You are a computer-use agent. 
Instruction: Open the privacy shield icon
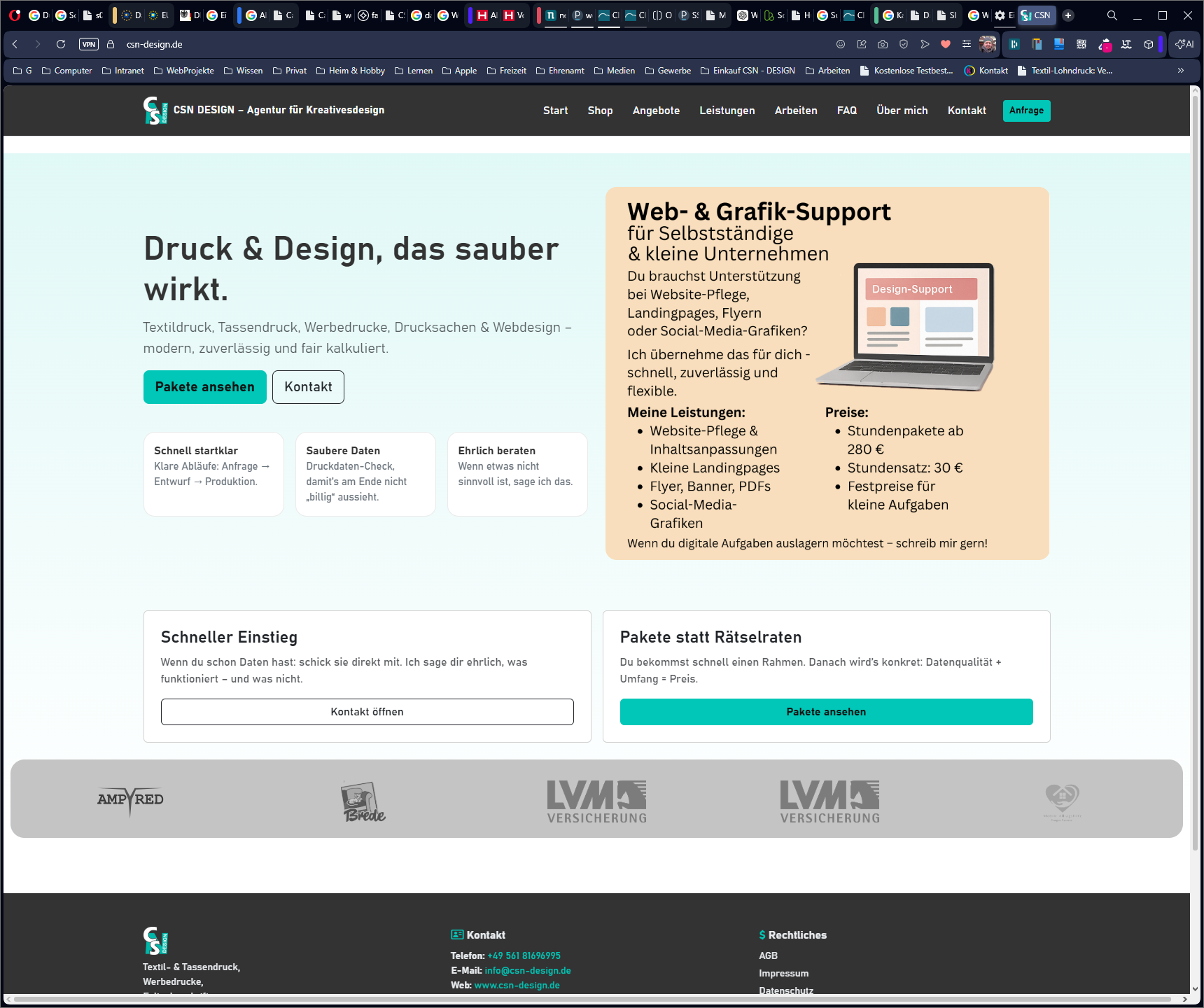pos(904,44)
